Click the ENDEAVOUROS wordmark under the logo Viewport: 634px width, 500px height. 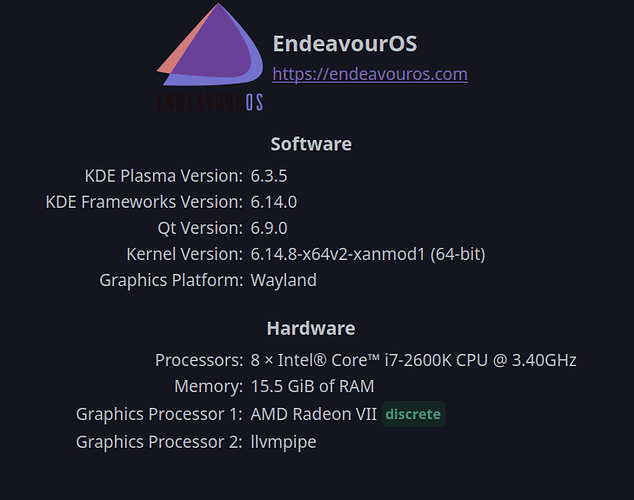210,102
